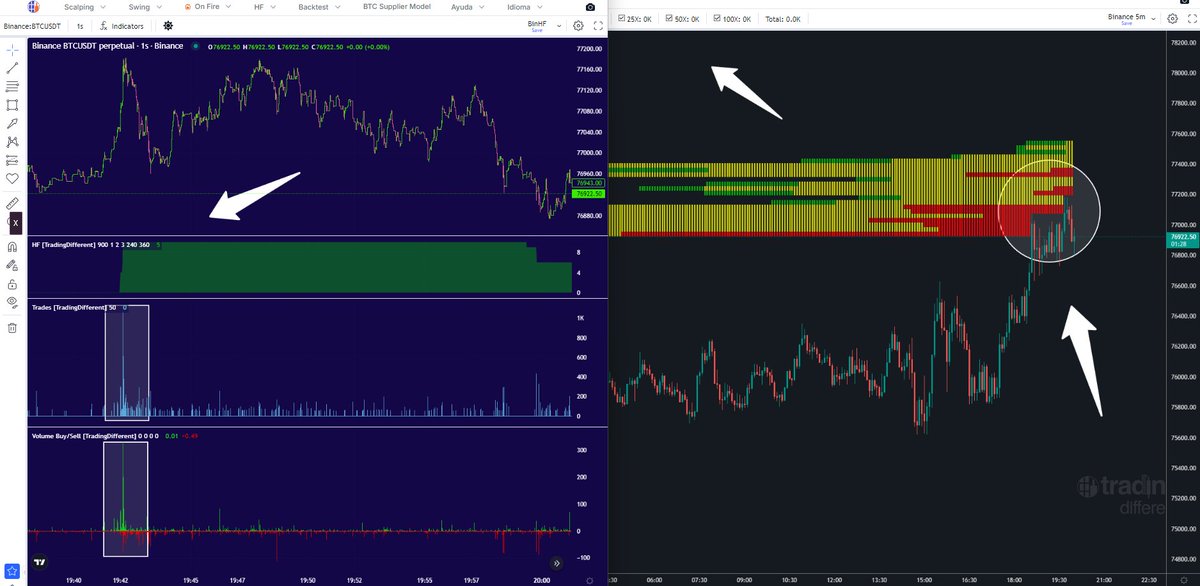Disable the 25X checkbox

tap(621, 18)
